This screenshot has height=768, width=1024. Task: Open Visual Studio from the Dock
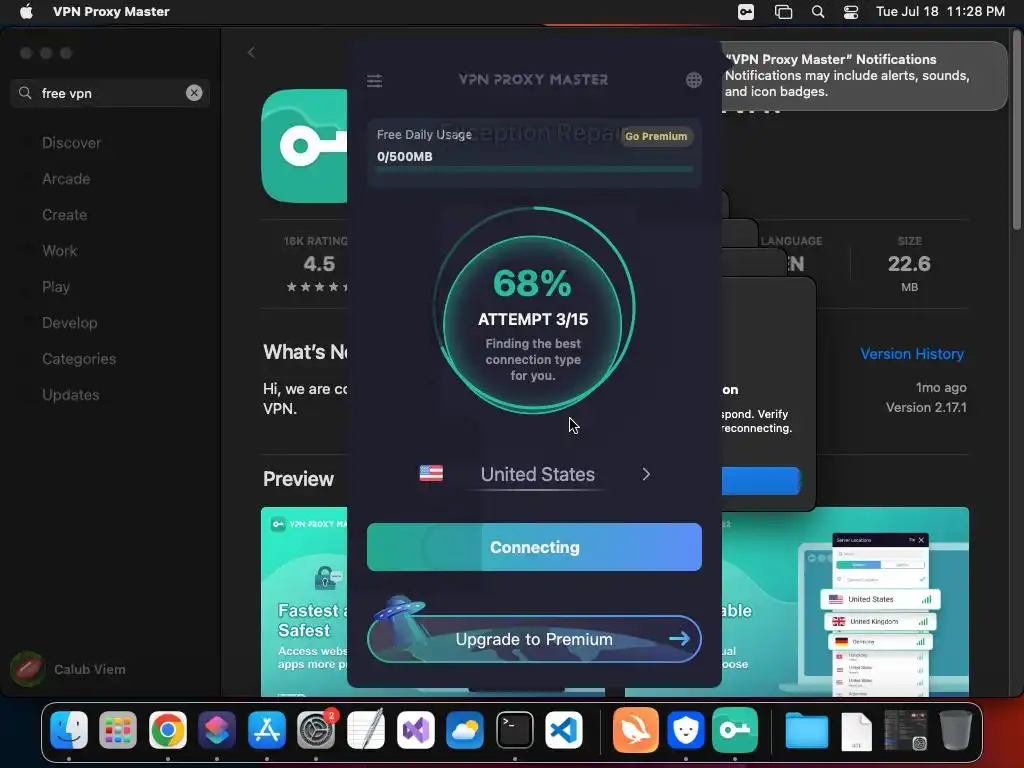[415, 729]
